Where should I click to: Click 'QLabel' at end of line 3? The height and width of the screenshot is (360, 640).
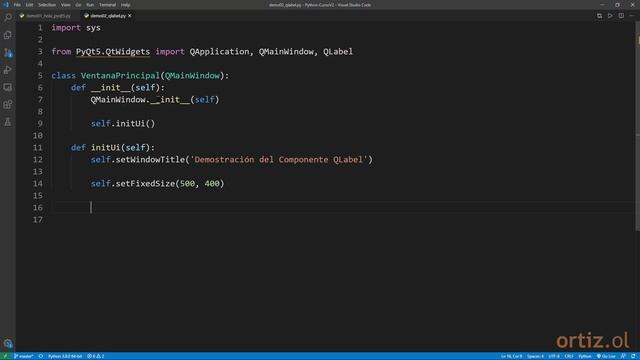[338, 52]
